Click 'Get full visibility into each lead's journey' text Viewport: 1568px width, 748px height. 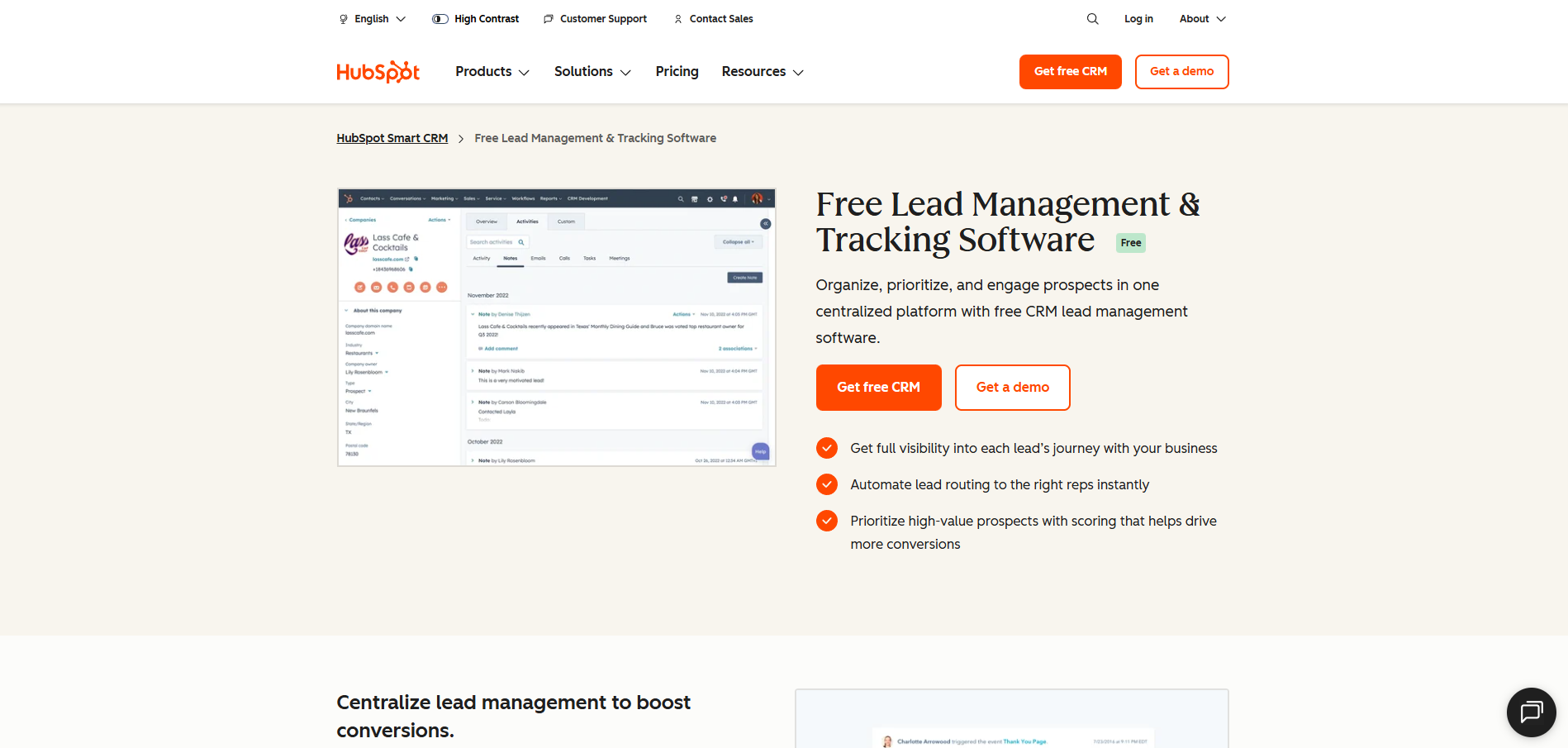(x=1033, y=448)
